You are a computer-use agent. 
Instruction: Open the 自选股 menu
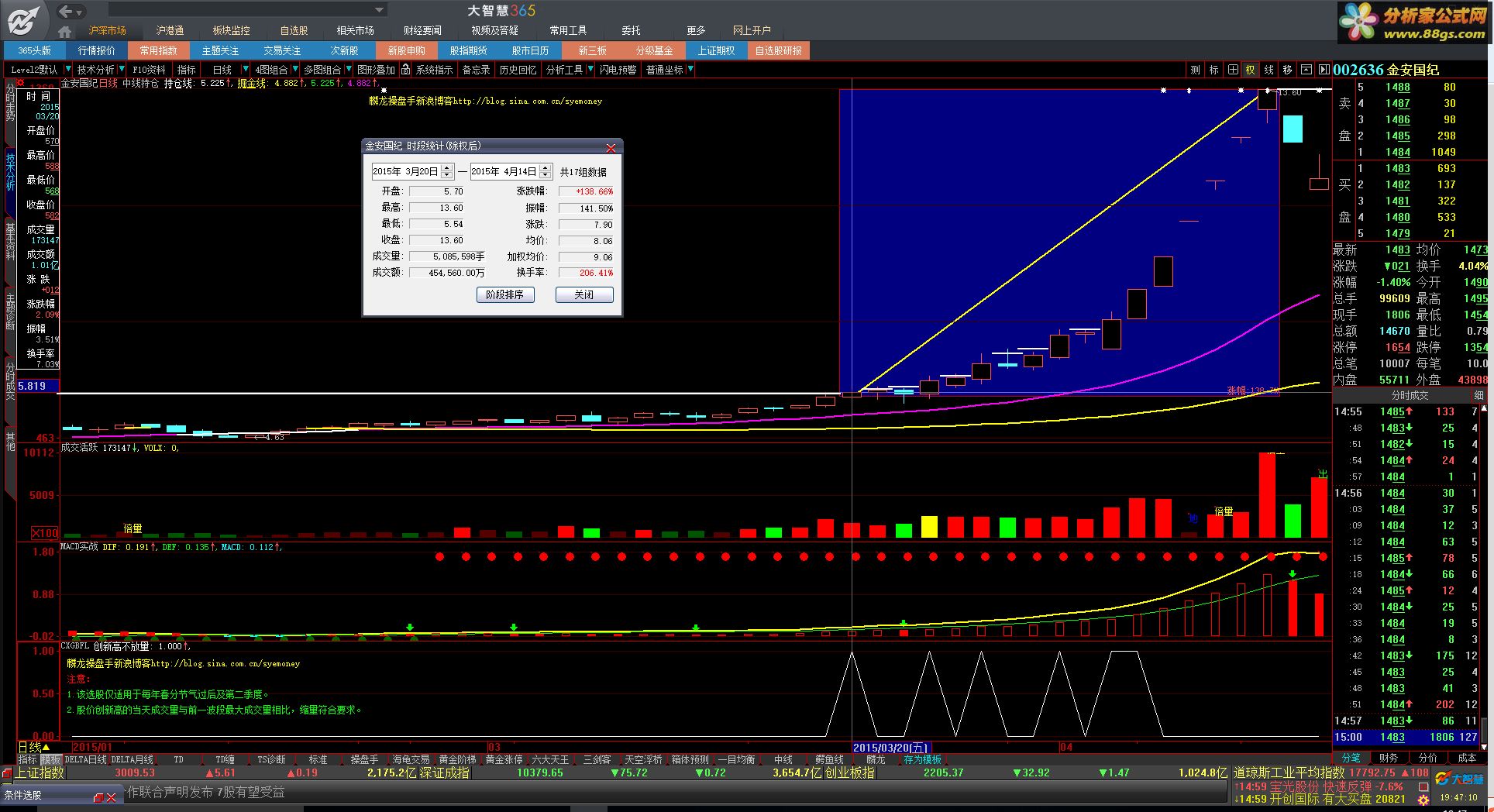[294, 31]
